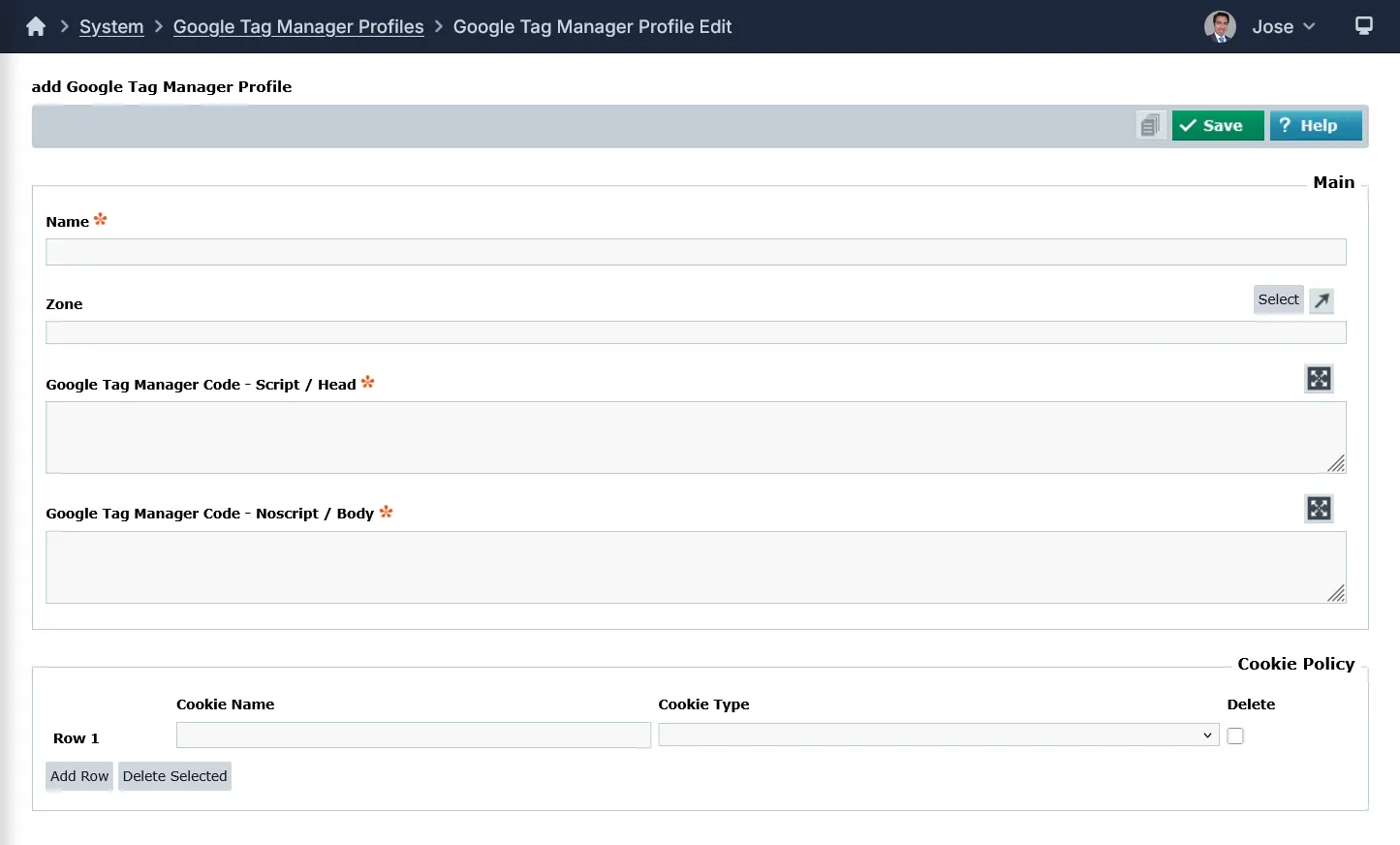Viewport: 1400px width, 845px height.
Task: Save the Google Tag Manager profile
Action: point(1217,126)
